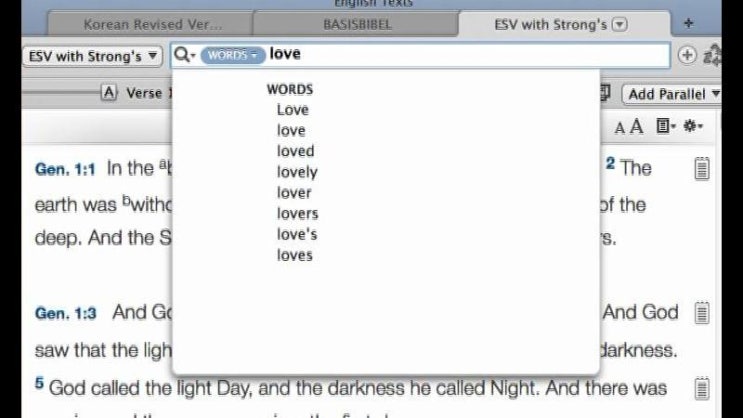Choose 'lovers' in the suggestion list
743x418 pixels.
297,213
